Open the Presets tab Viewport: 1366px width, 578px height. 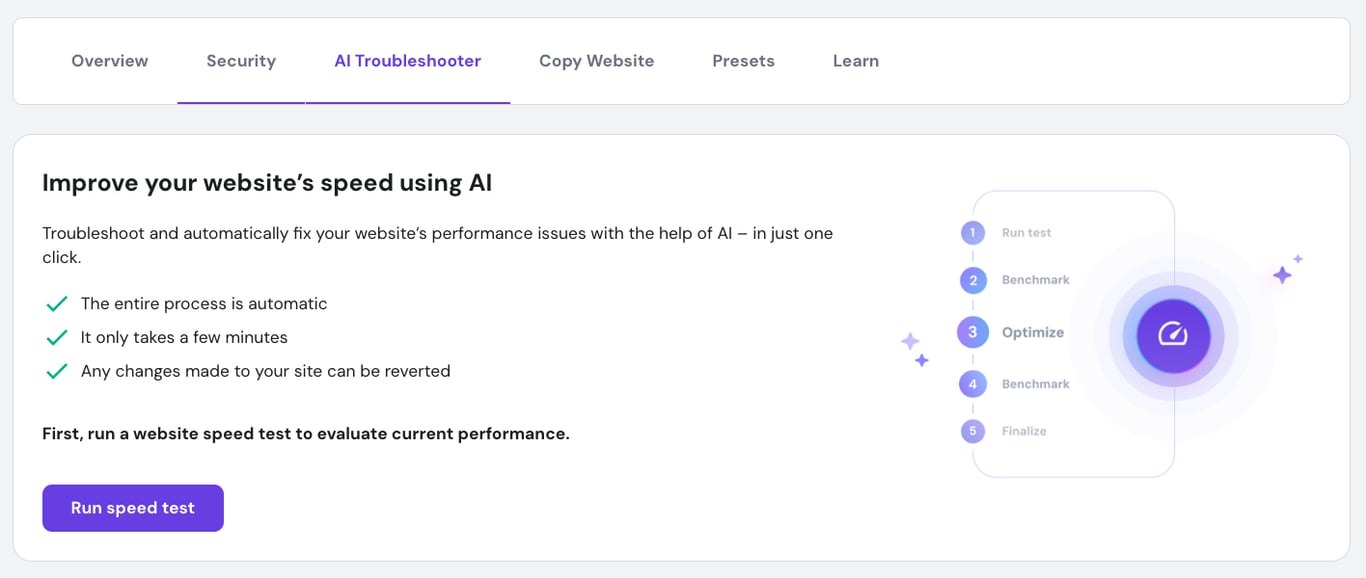click(743, 60)
